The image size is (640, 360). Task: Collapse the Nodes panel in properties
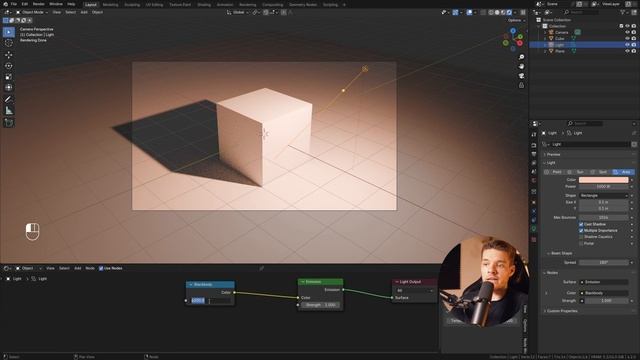(552, 273)
